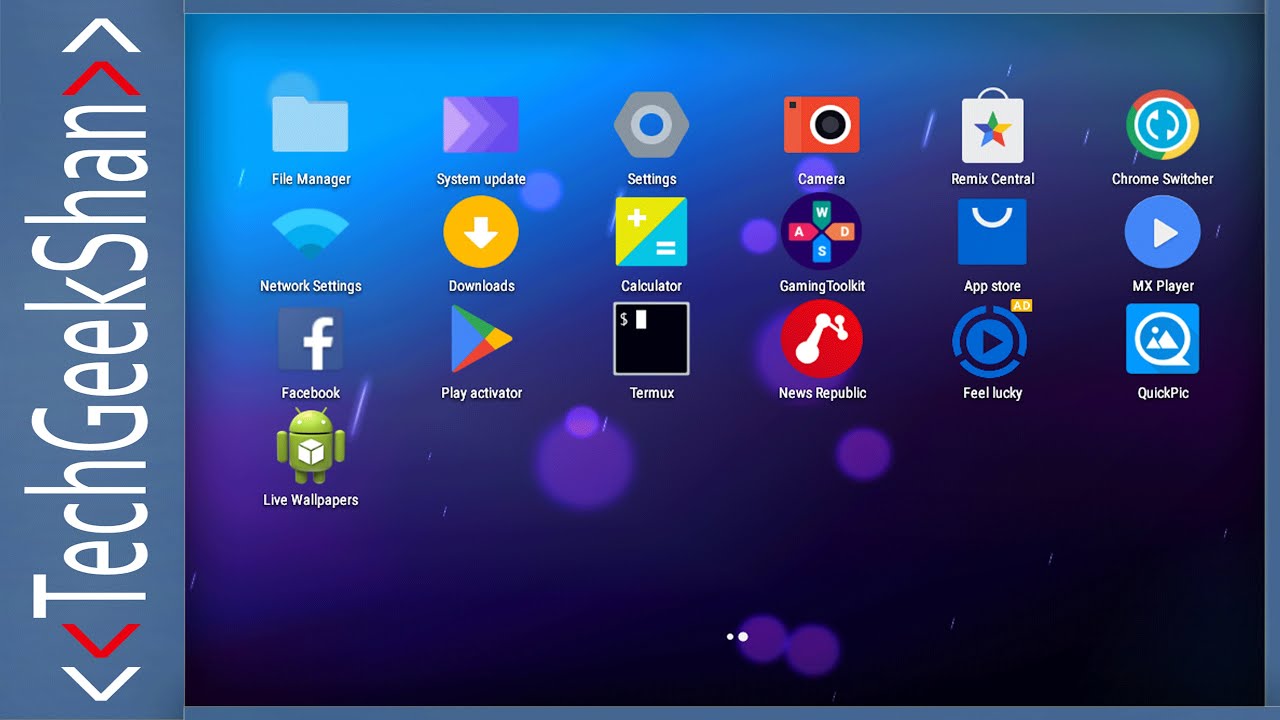
Task: Open Chrome Switcher
Action: point(1162,125)
